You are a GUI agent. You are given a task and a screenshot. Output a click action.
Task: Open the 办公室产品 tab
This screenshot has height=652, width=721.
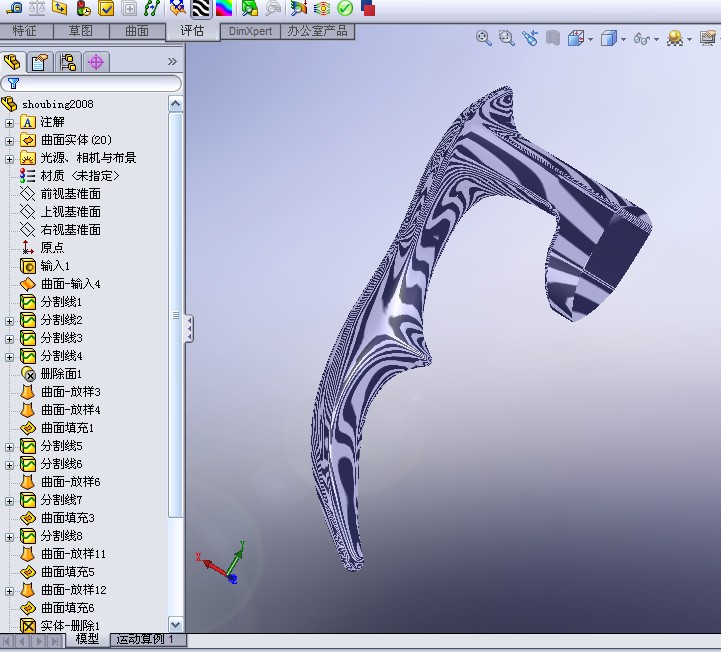click(x=317, y=31)
